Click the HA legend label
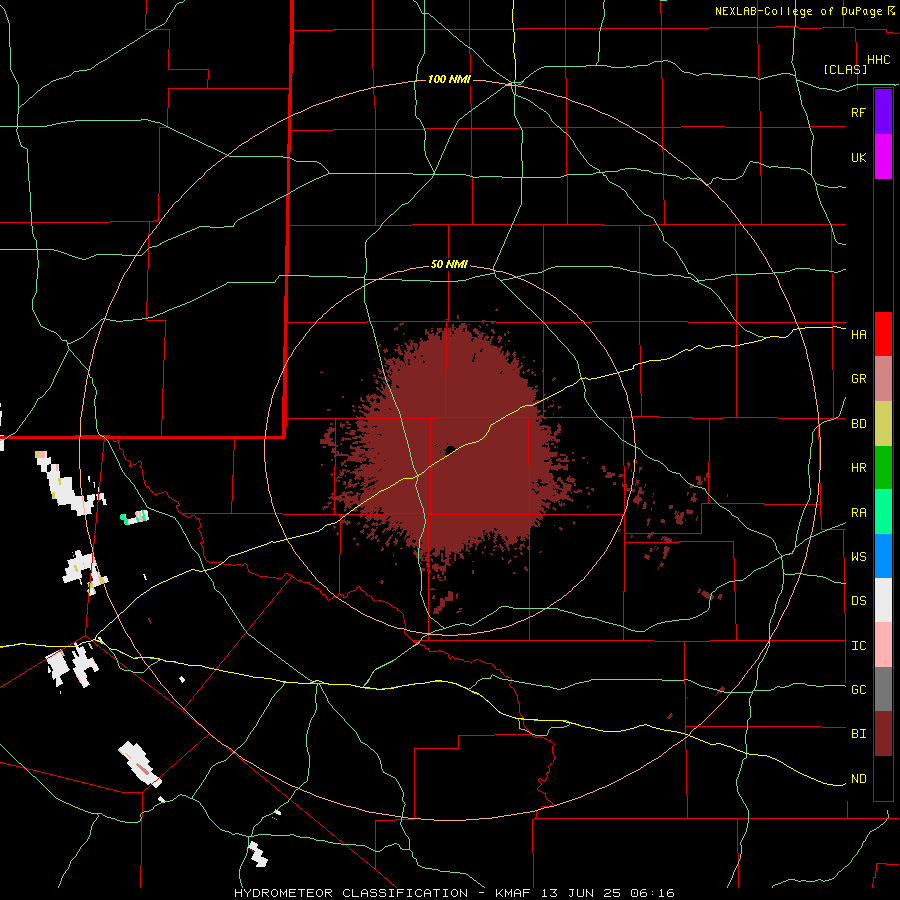900x900 pixels. click(x=858, y=334)
